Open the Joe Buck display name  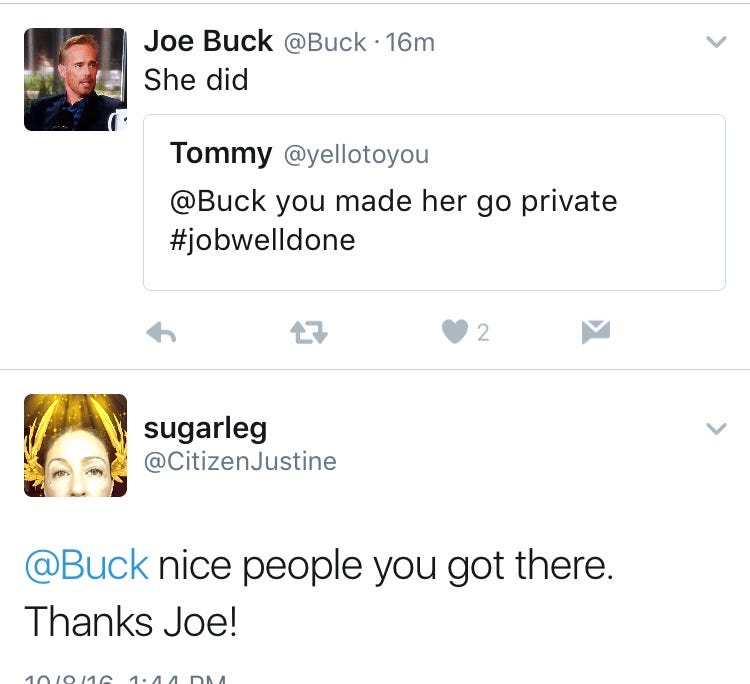point(208,41)
